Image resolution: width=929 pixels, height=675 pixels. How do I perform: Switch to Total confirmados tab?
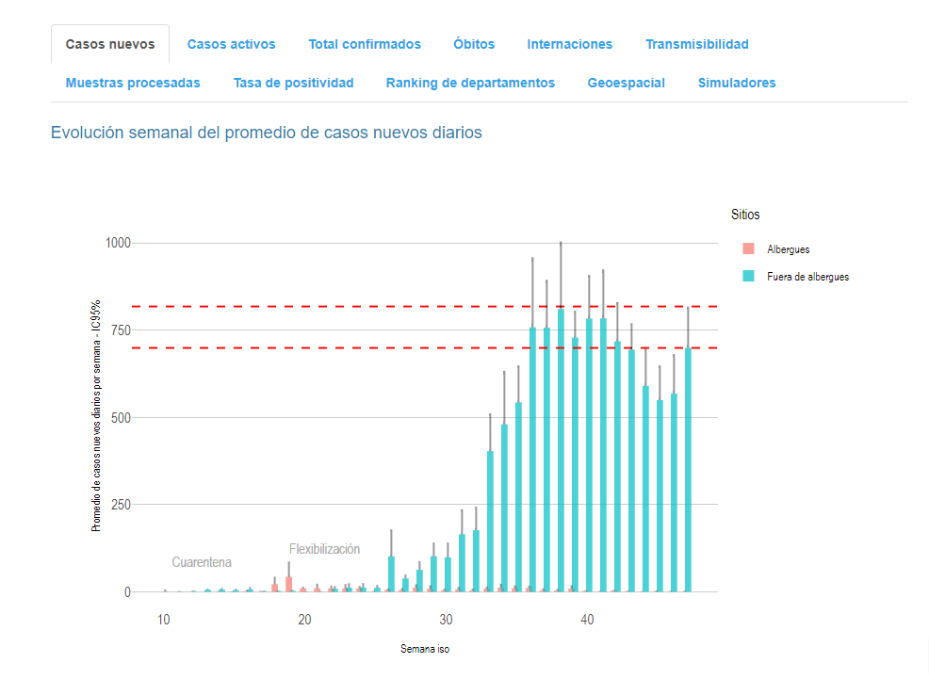pos(364,44)
